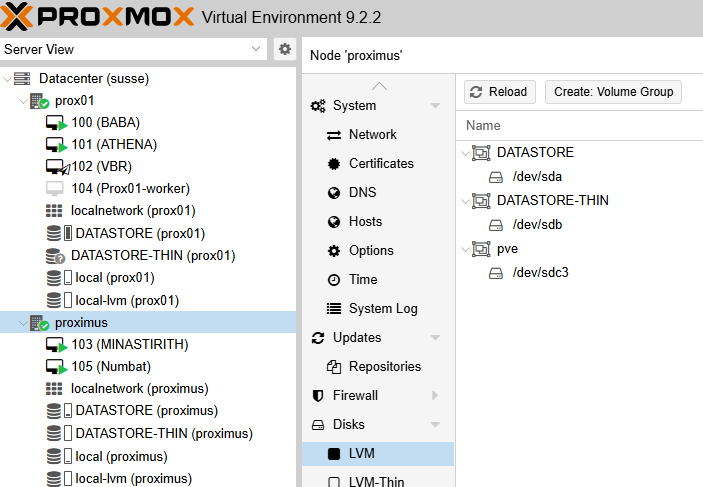The image size is (703, 487).
Task: Open the DNS menu item
Action: coord(362,192)
